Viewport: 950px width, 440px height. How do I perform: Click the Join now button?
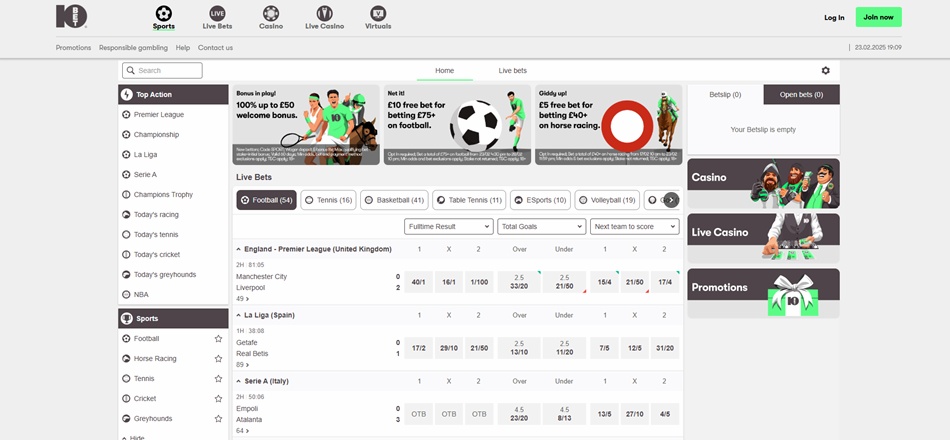point(879,17)
